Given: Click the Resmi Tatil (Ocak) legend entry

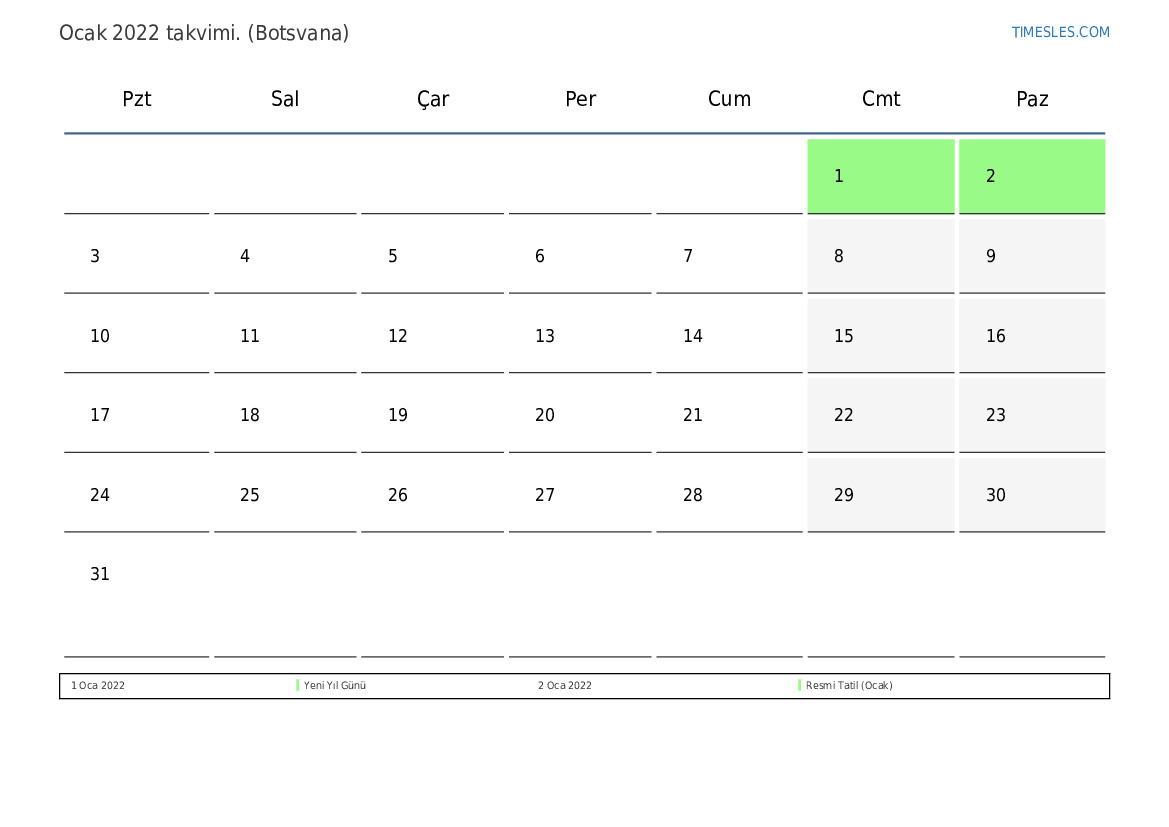Looking at the screenshot, I should pos(849,686).
